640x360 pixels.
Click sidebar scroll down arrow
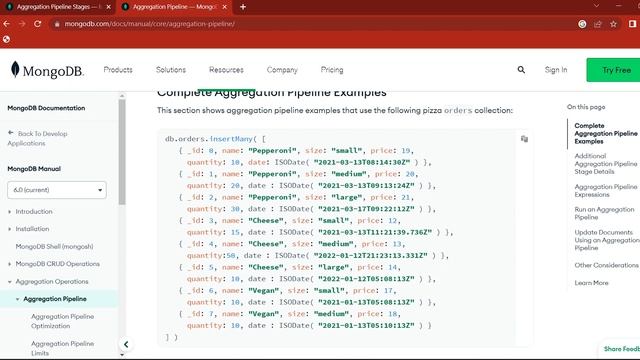pos(122,355)
